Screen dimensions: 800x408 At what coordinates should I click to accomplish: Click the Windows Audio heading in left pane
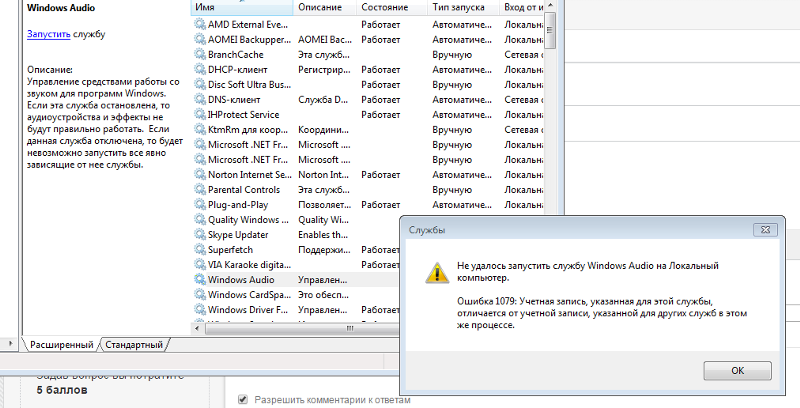click(61, 8)
